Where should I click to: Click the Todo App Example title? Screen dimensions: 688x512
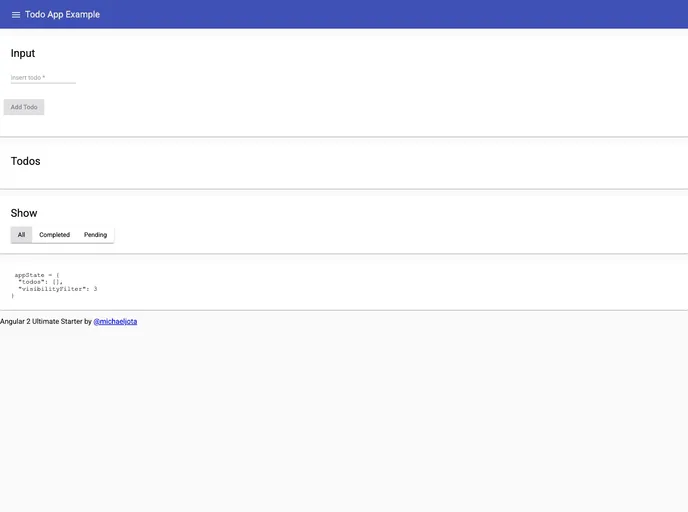[x=62, y=14]
